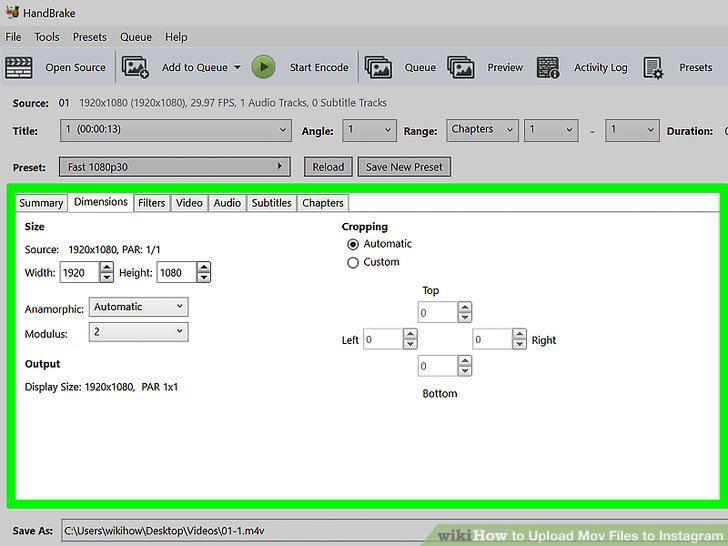
Task: Open the ending chapter dropdown
Action: 632,130
